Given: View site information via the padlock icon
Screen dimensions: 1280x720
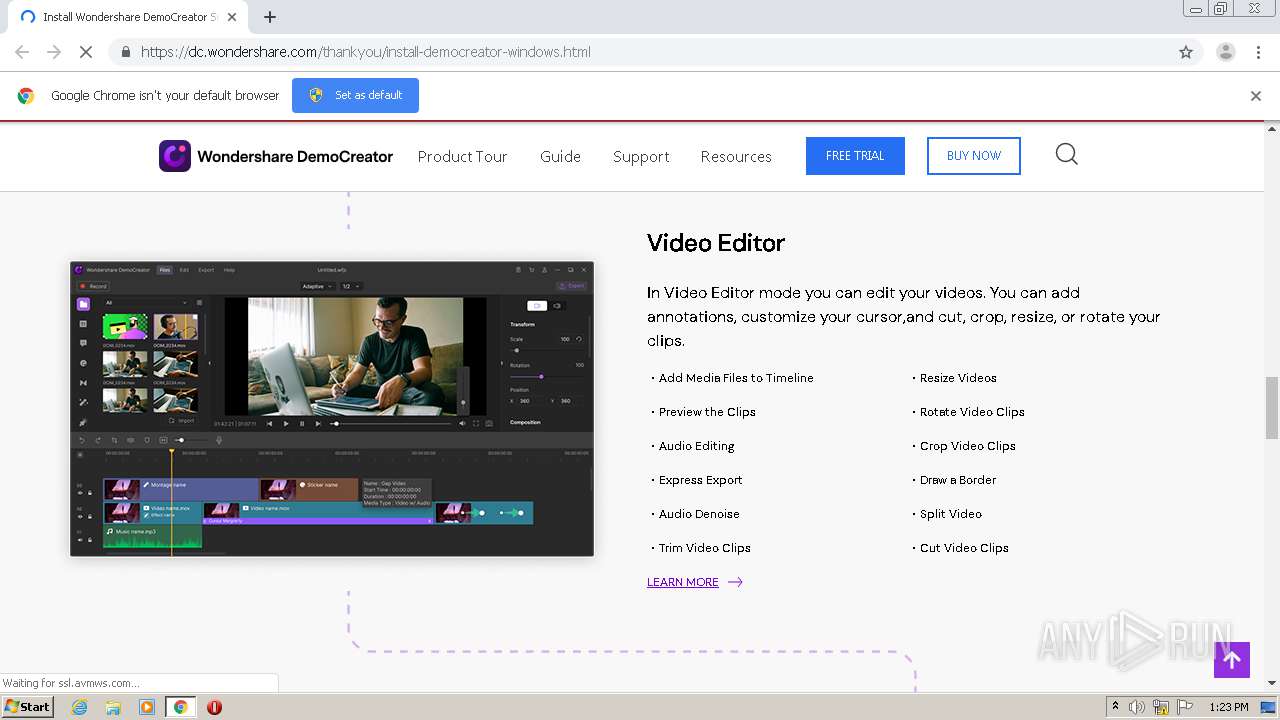Looking at the screenshot, I should 126,52.
